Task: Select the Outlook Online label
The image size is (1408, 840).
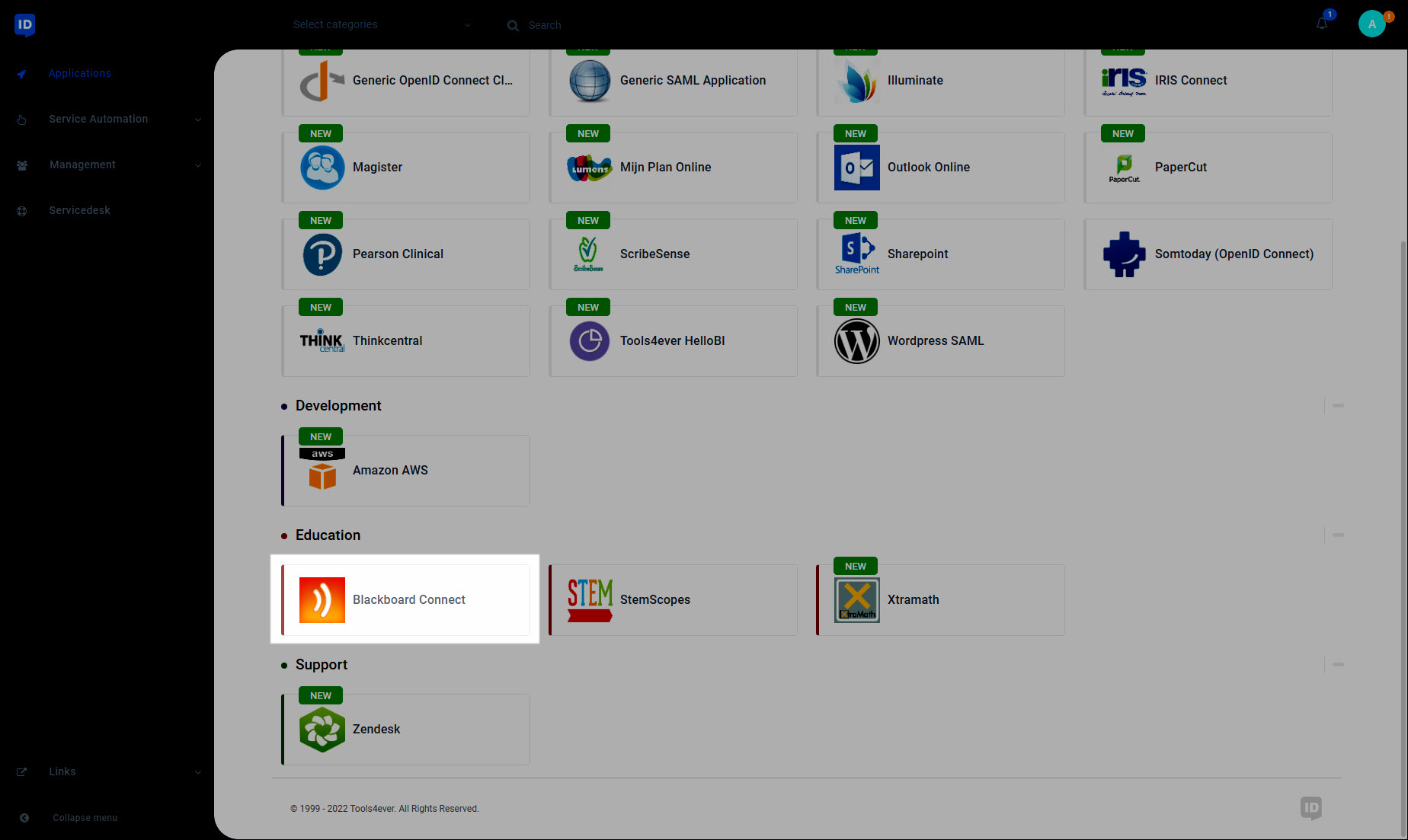Action: [x=929, y=168]
